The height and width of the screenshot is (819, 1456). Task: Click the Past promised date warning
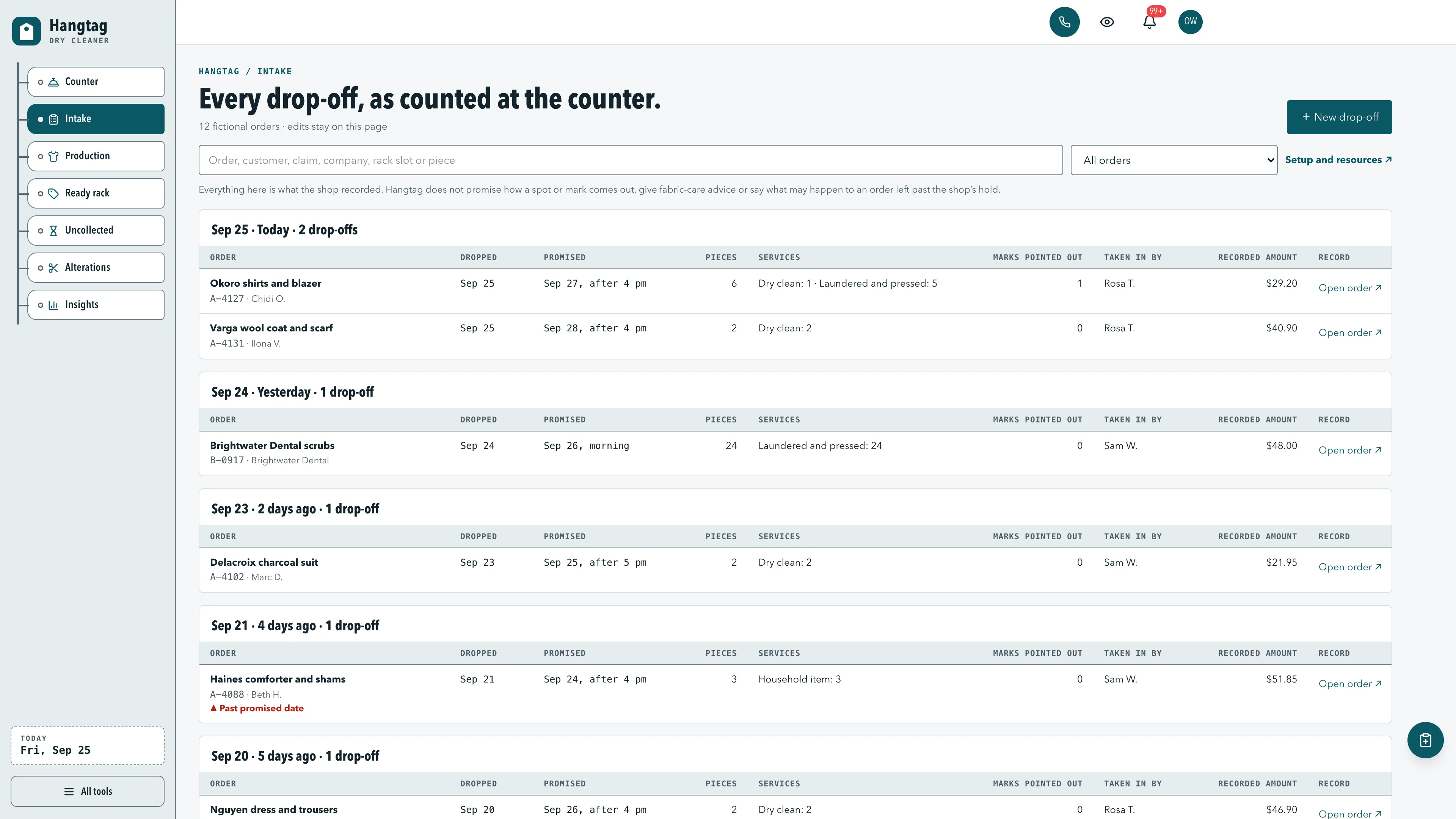pos(257,708)
